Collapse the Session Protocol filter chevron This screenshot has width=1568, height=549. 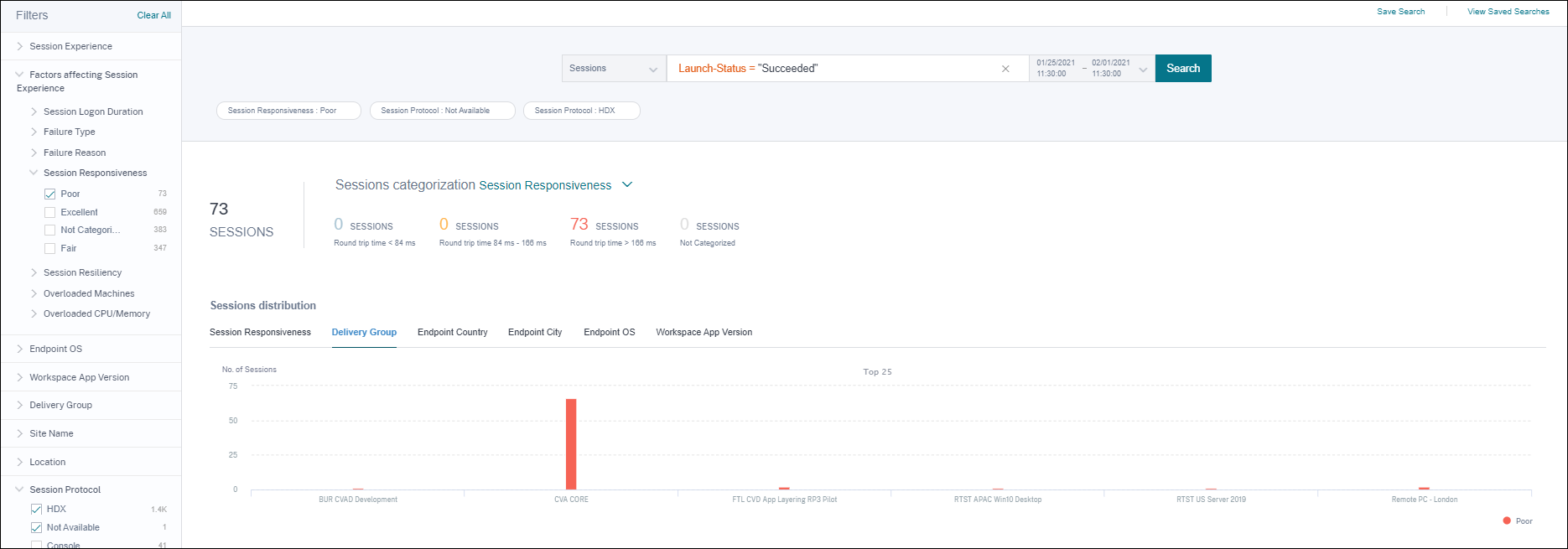(x=20, y=489)
